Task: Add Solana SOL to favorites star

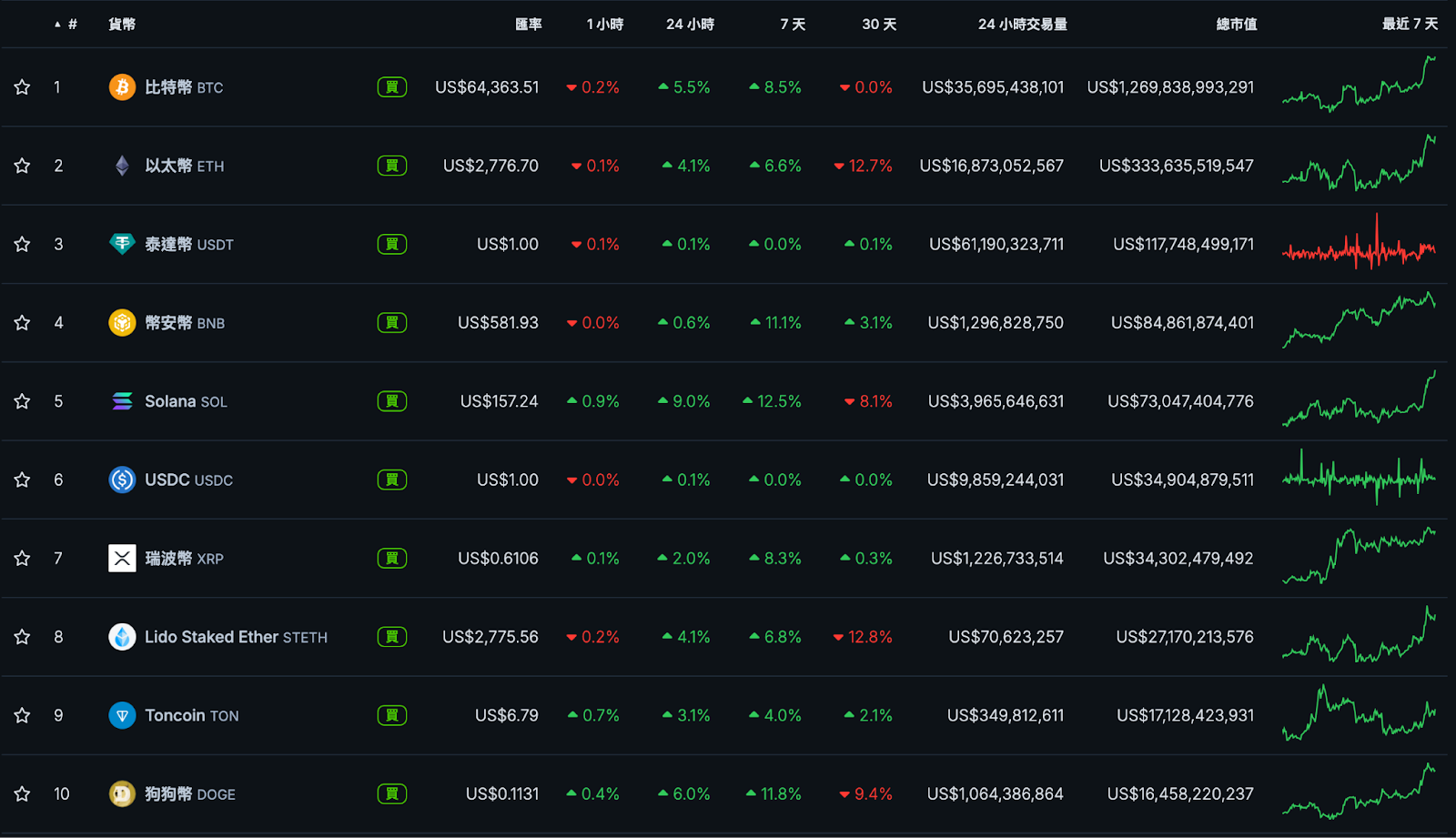Action: tap(22, 401)
